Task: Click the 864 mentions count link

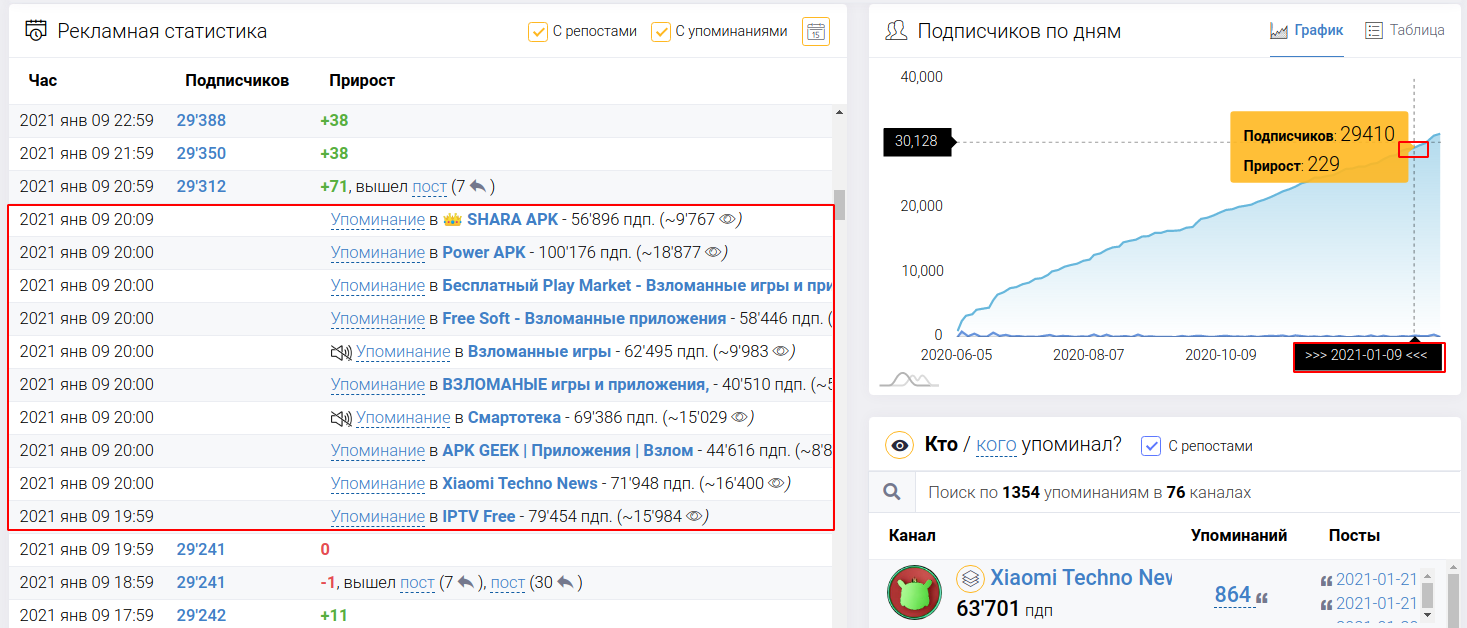Action: tap(1232, 595)
